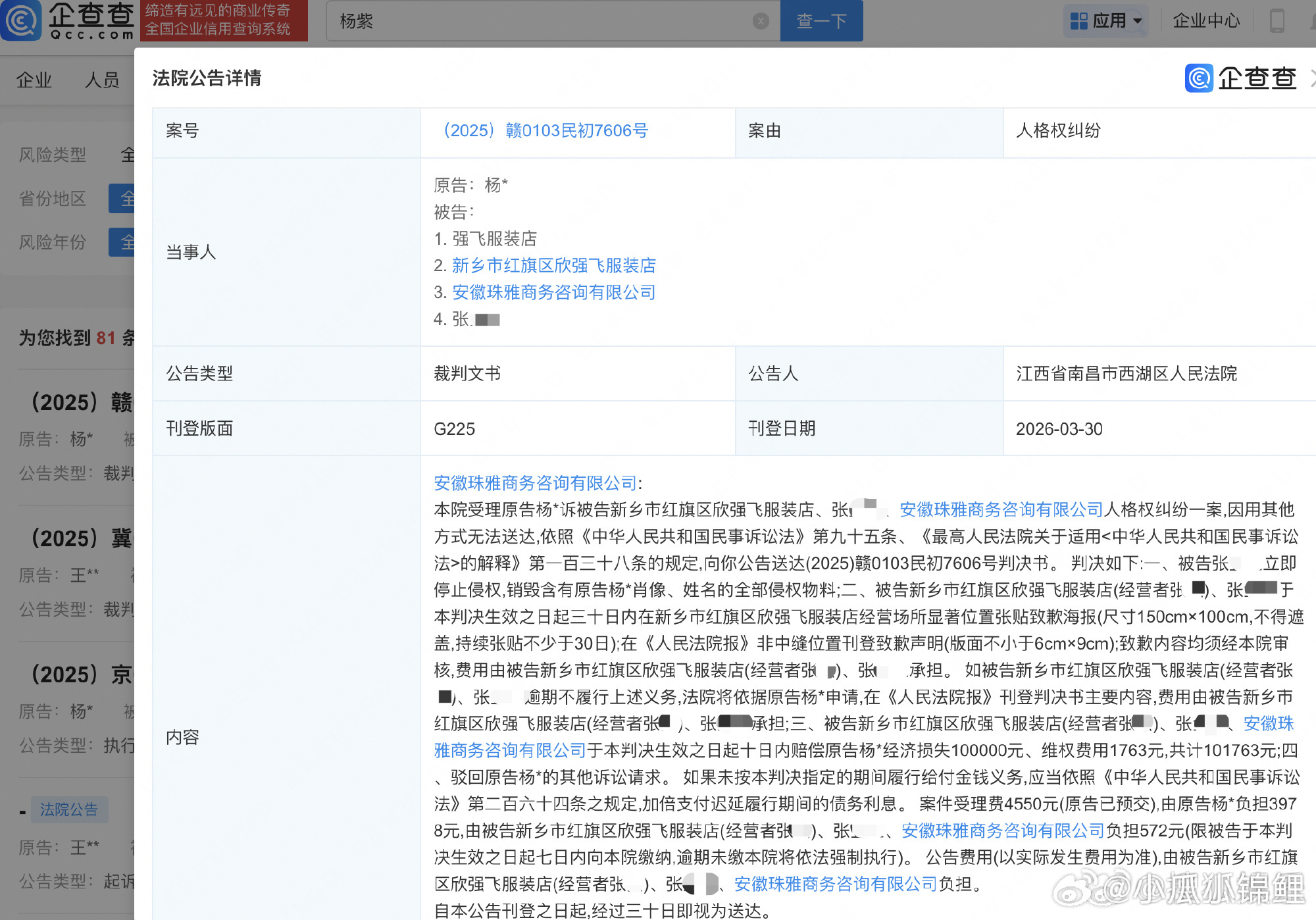Screen dimensions: 1316x920
Task: Clear the 杨紫 search text using the X icon
Action: (761, 21)
